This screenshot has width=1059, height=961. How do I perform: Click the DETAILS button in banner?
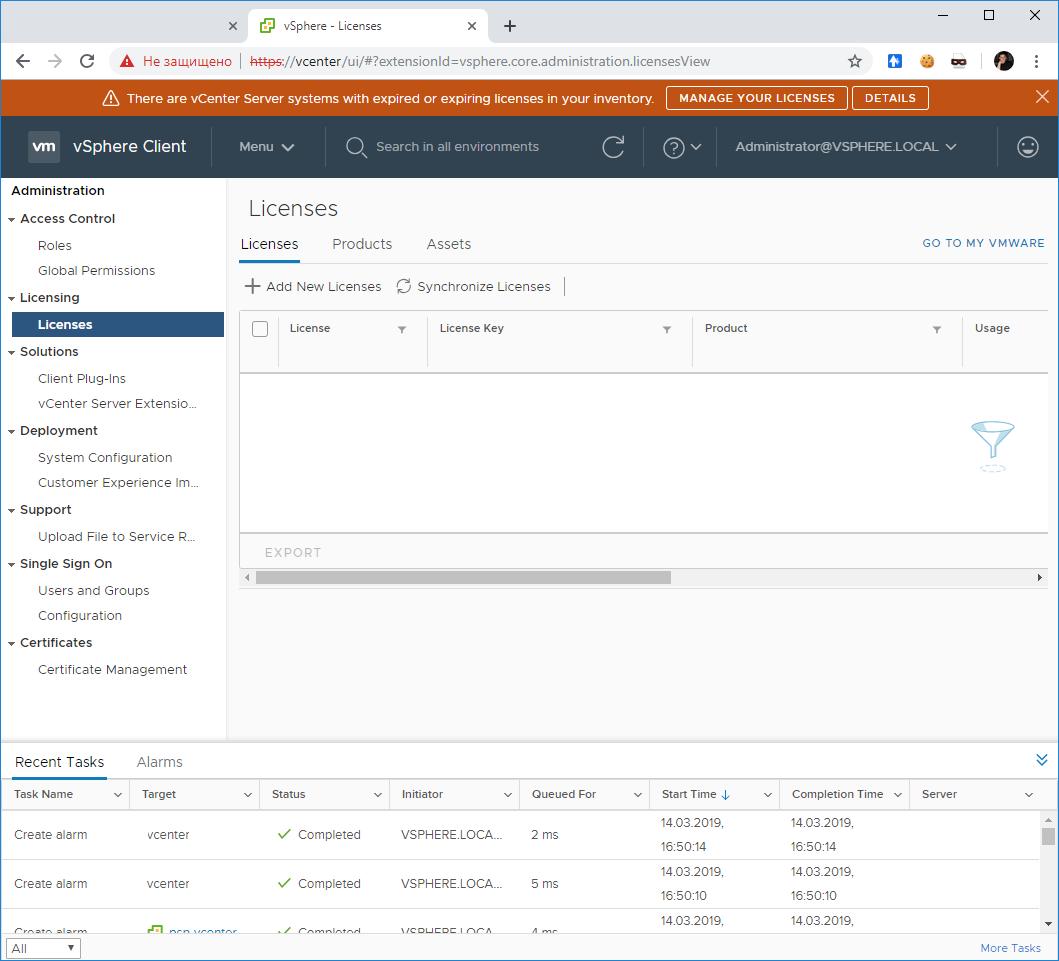point(890,98)
